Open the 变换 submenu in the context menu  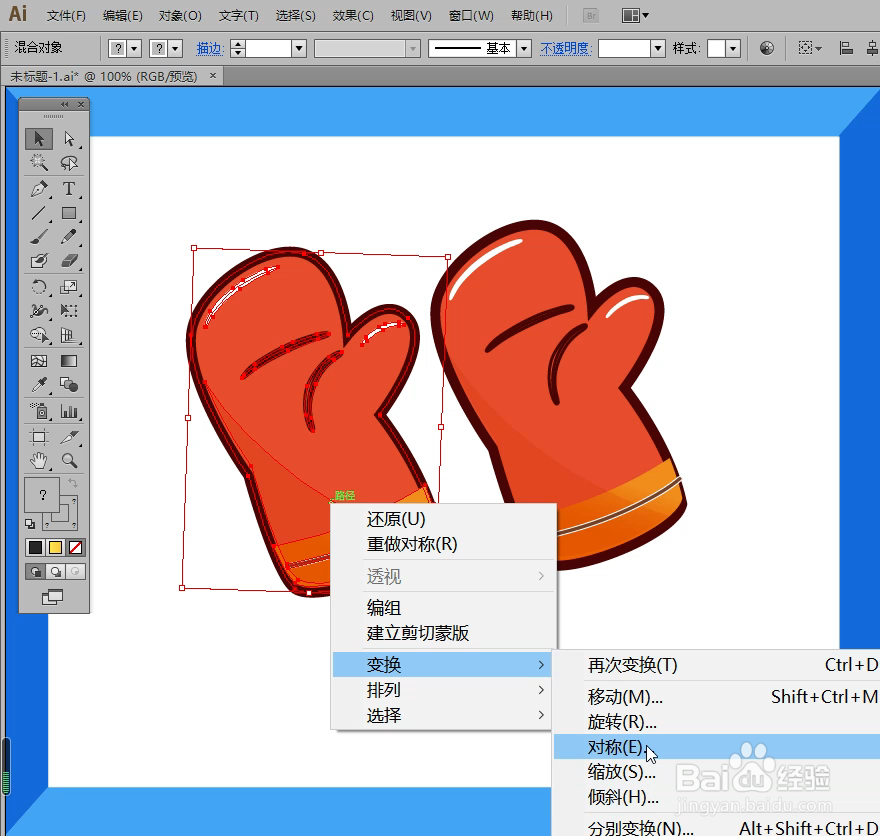click(385, 663)
